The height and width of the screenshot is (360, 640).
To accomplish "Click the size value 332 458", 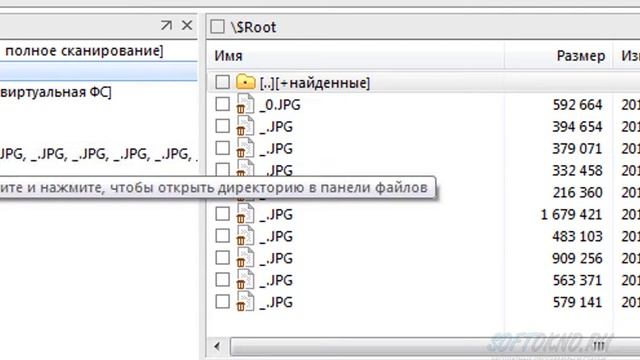I will (x=578, y=171).
